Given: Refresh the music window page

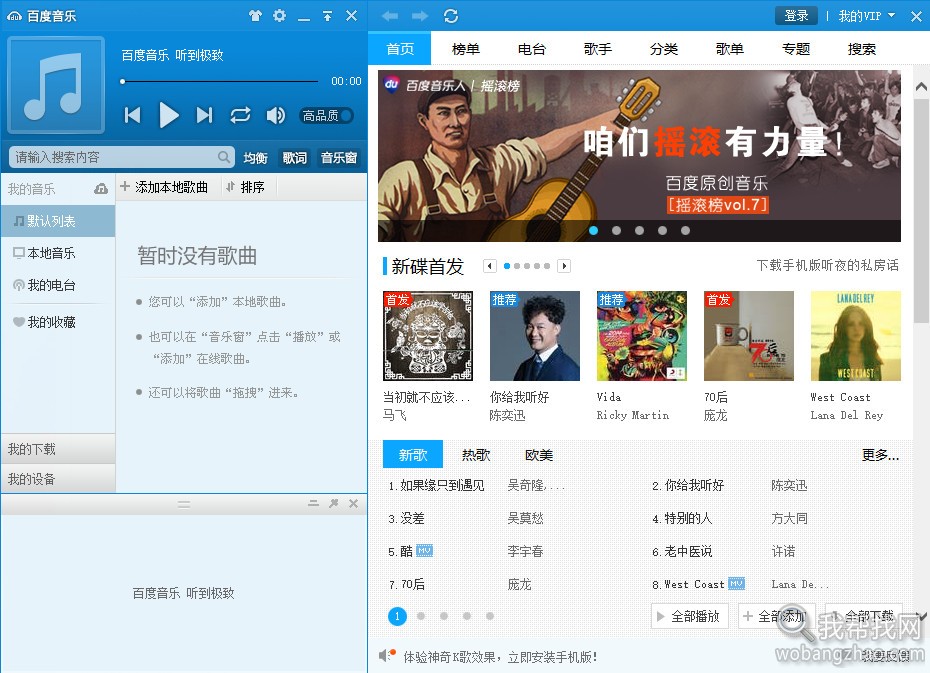Looking at the screenshot, I should [x=451, y=16].
